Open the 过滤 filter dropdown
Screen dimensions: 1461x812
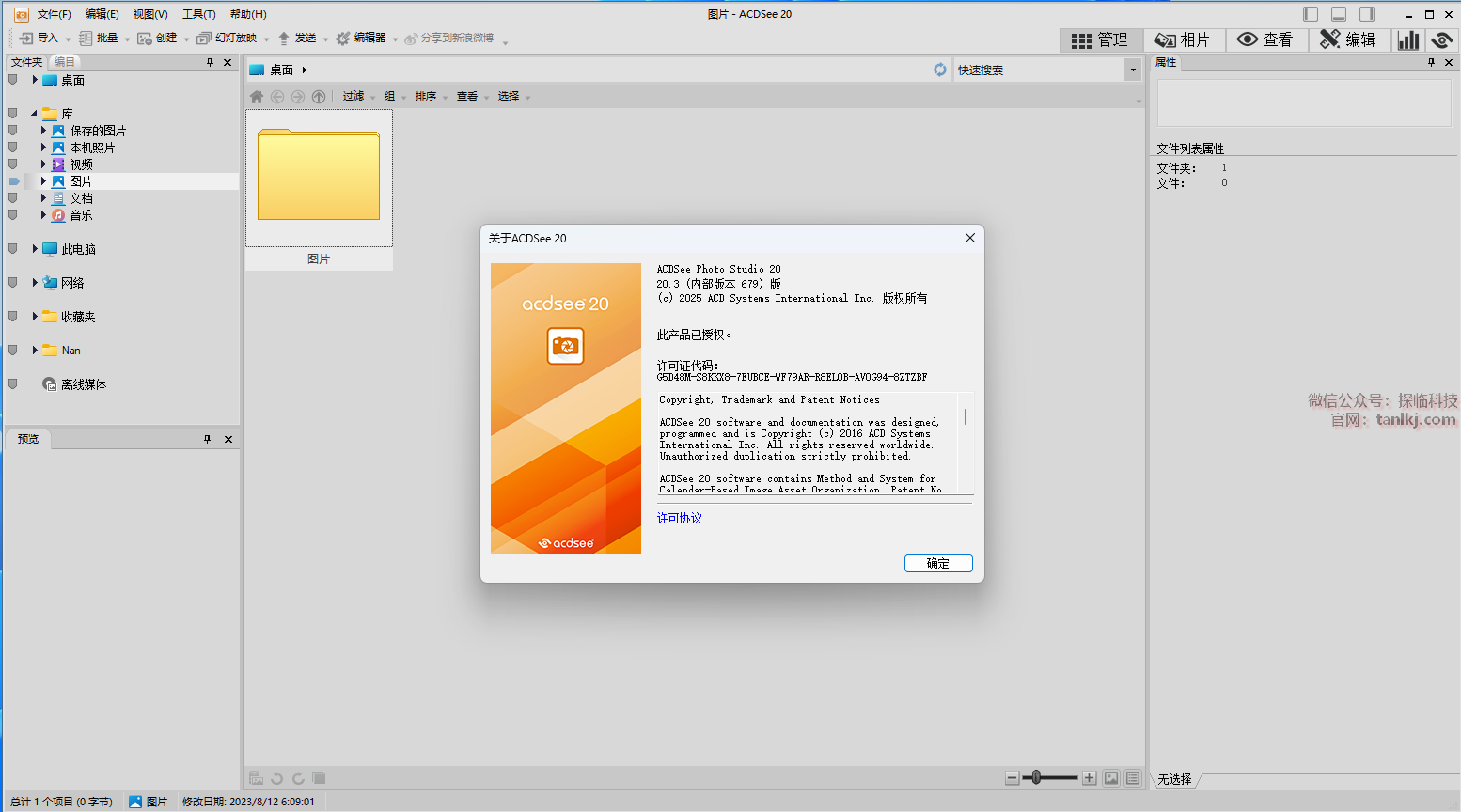[358, 97]
